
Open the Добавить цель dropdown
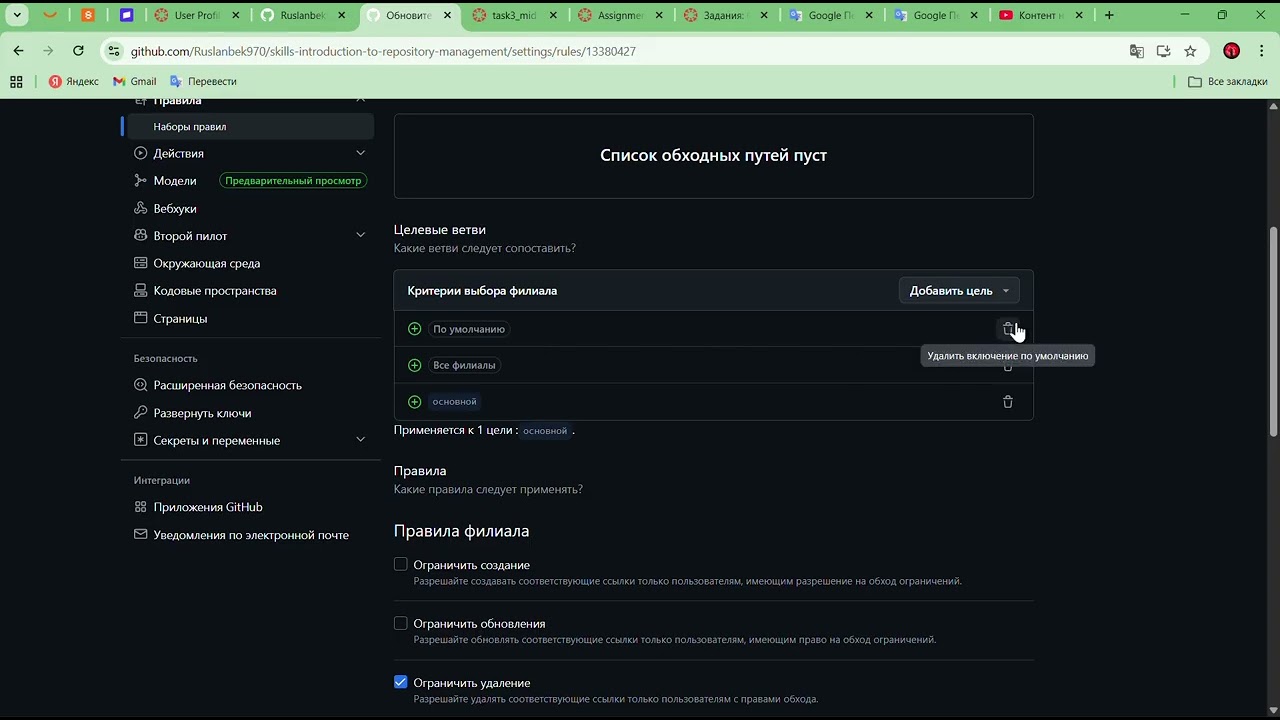pyautogui.click(x=959, y=291)
